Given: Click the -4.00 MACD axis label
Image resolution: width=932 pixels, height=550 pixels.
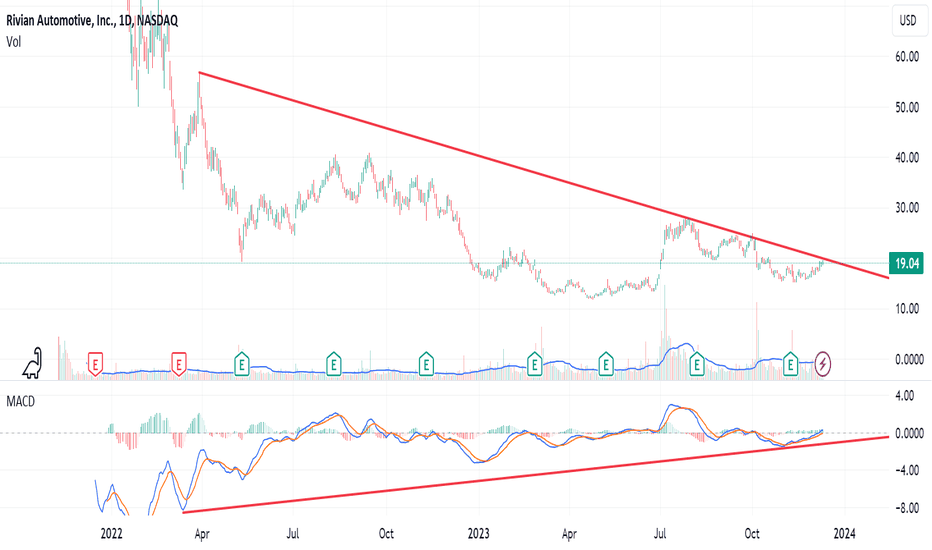Looking at the screenshot, I should 907,470.
